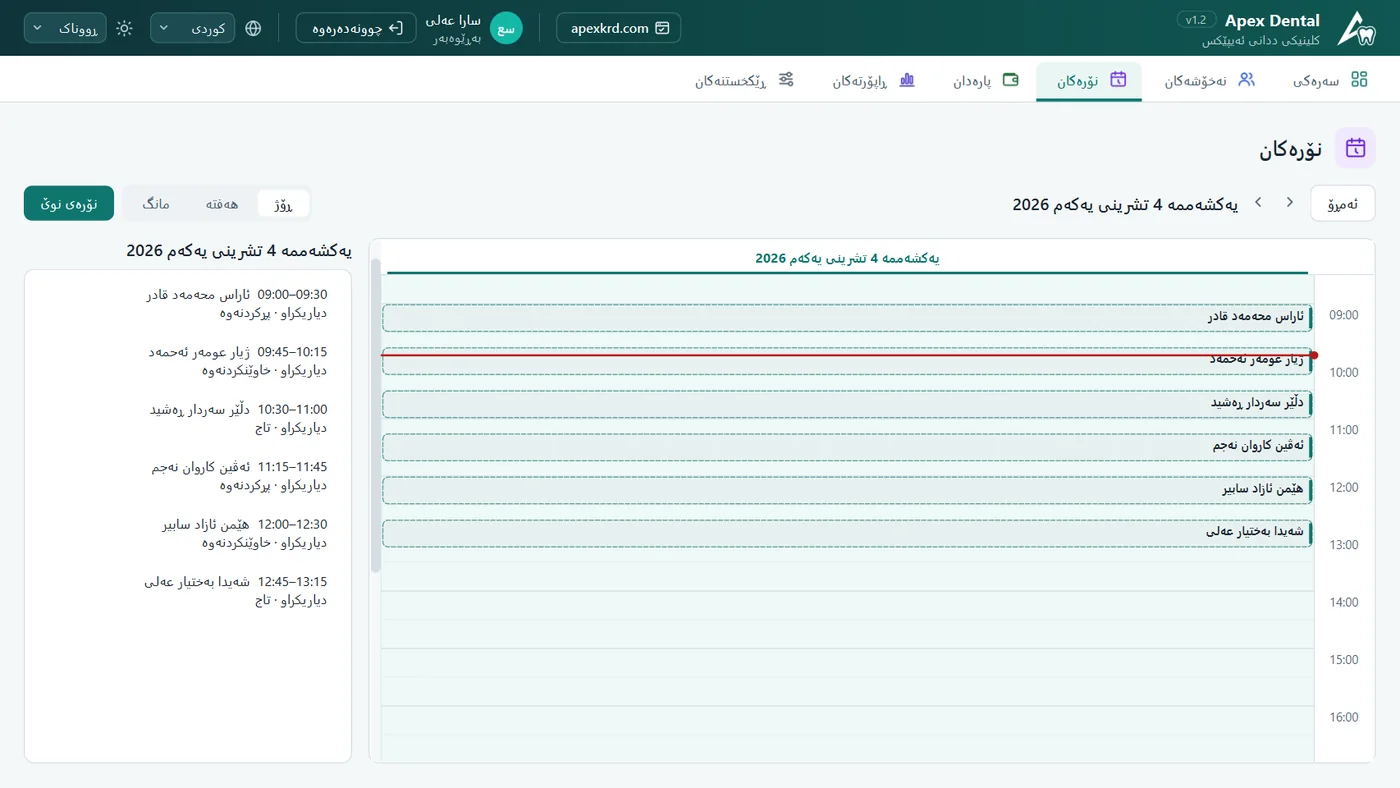Select the 10:30–11:00 list entry
Screen dimensions: 1400x788
188,418
